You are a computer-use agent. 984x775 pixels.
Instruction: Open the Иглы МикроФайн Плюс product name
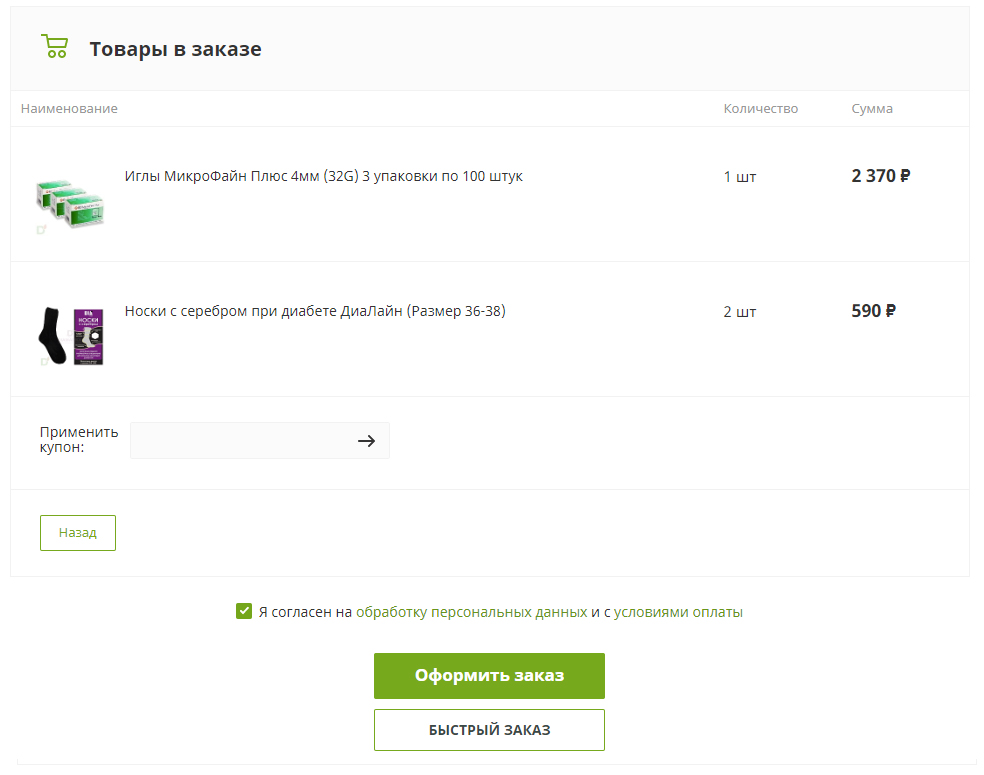(x=323, y=177)
